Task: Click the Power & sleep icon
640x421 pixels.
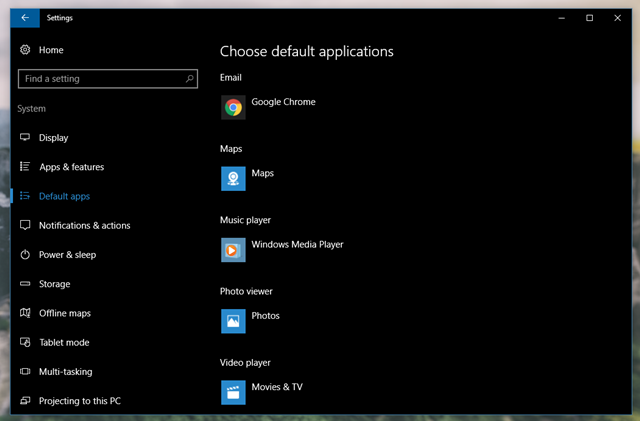Action: pyautogui.click(x=25, y=254)
